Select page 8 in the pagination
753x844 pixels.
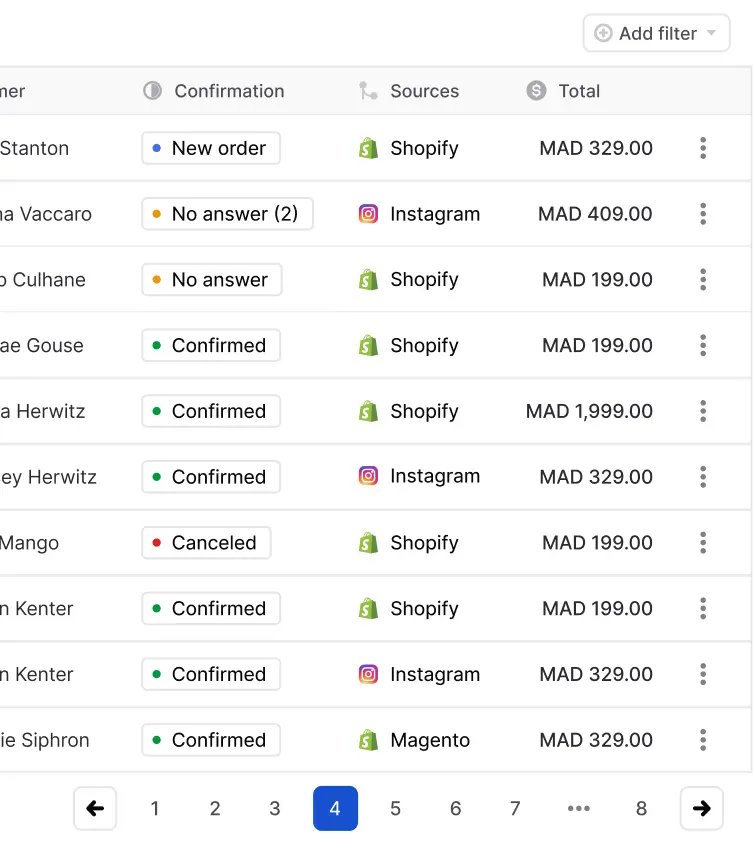coord(641,808)
